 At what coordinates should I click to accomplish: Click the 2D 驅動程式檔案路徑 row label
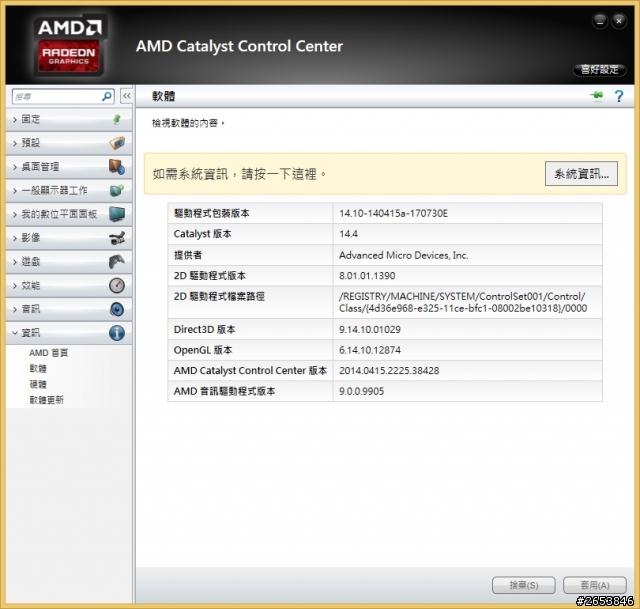coord(219,297)
